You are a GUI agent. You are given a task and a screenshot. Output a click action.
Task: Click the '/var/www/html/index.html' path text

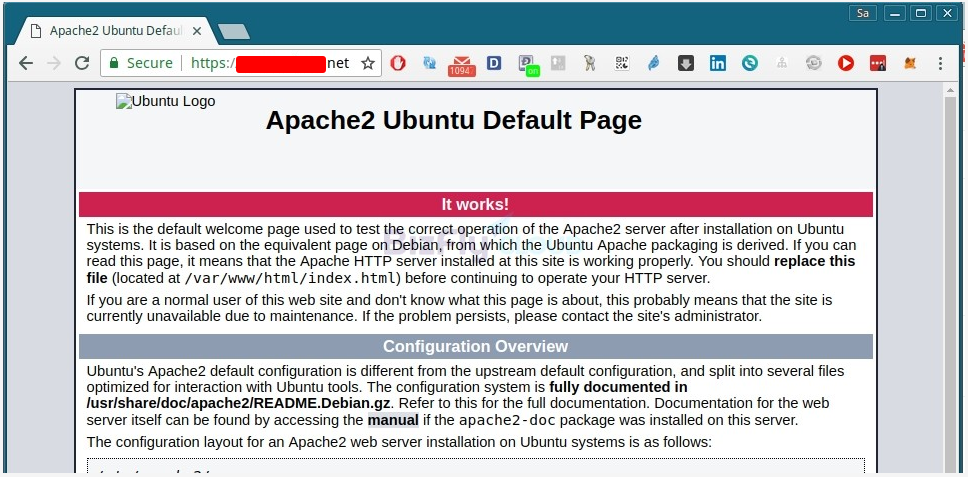pos(290,278)
